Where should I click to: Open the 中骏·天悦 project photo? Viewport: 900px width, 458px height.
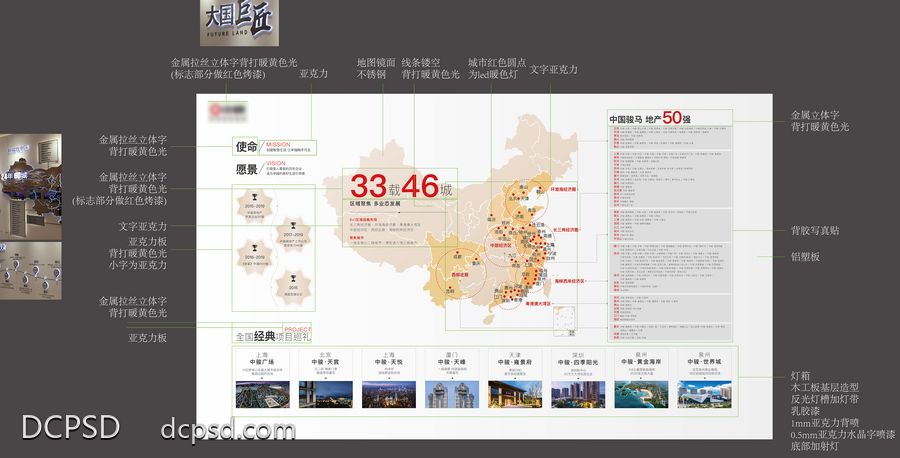[x=389, y=394]
